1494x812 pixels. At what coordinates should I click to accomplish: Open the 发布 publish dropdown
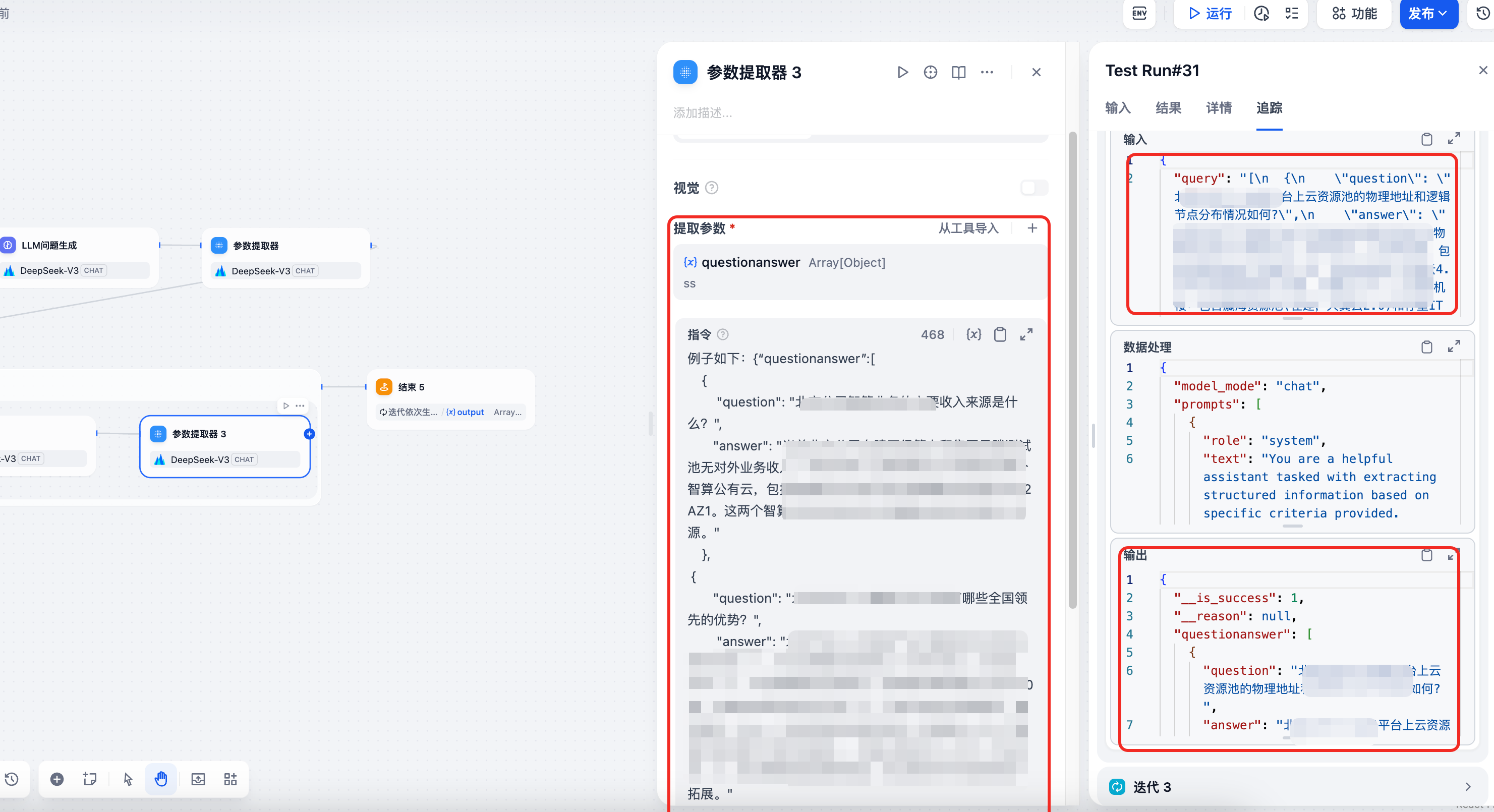click(x=1428, y=13)
